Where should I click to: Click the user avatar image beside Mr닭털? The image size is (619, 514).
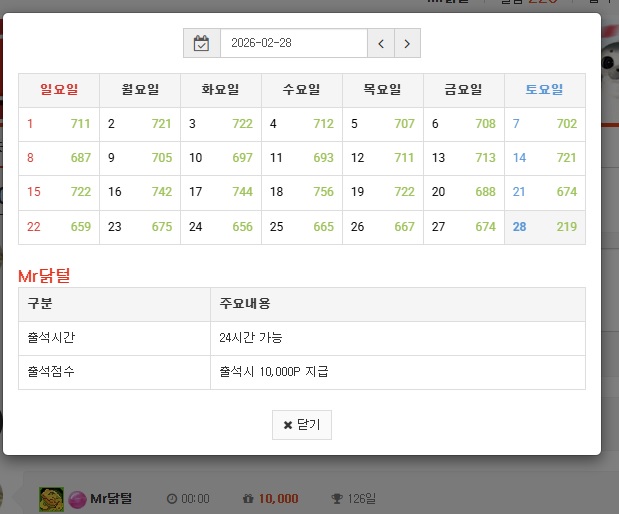point(51,498)
